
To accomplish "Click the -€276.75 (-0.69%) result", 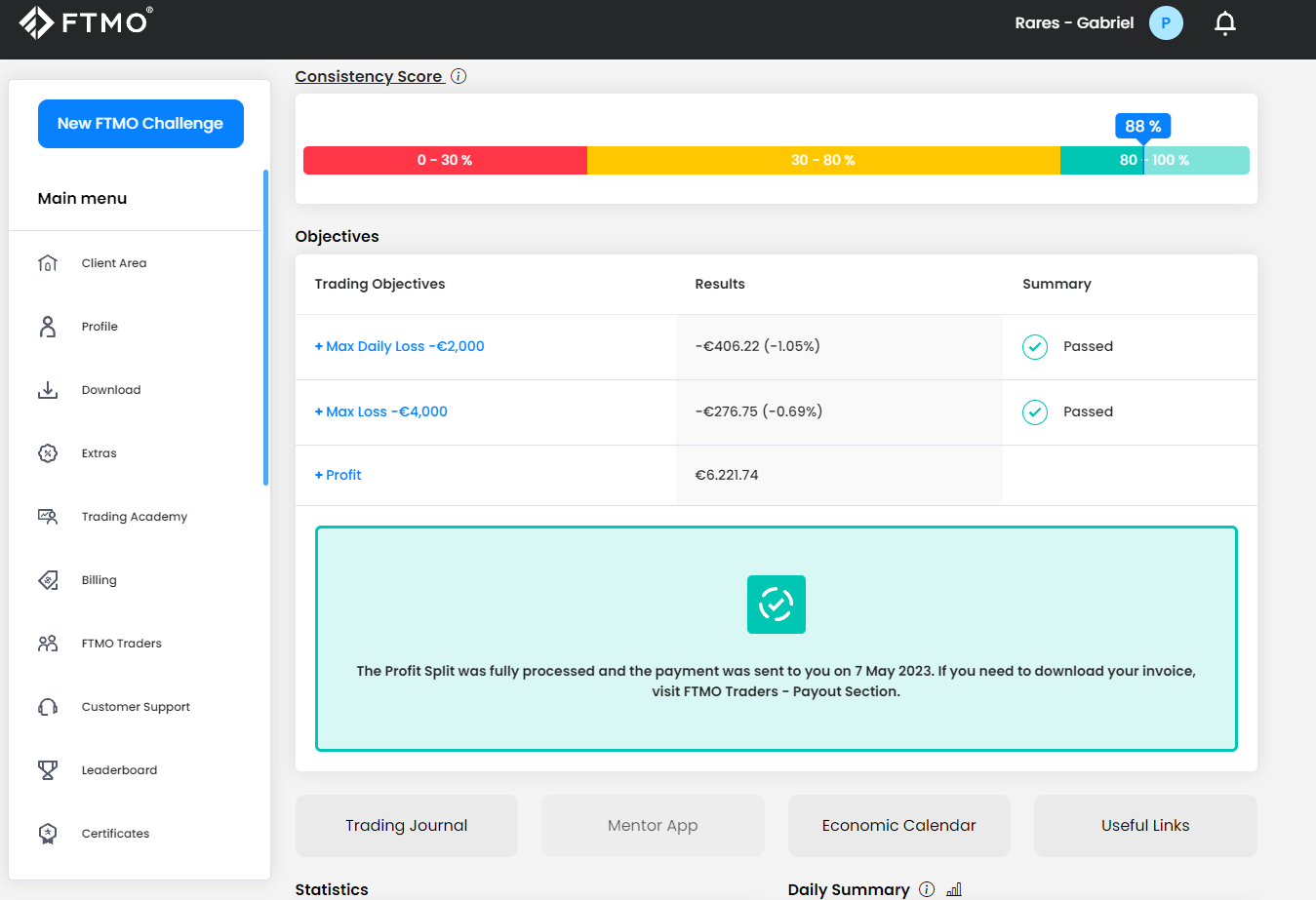I will [x=759, y=411].
